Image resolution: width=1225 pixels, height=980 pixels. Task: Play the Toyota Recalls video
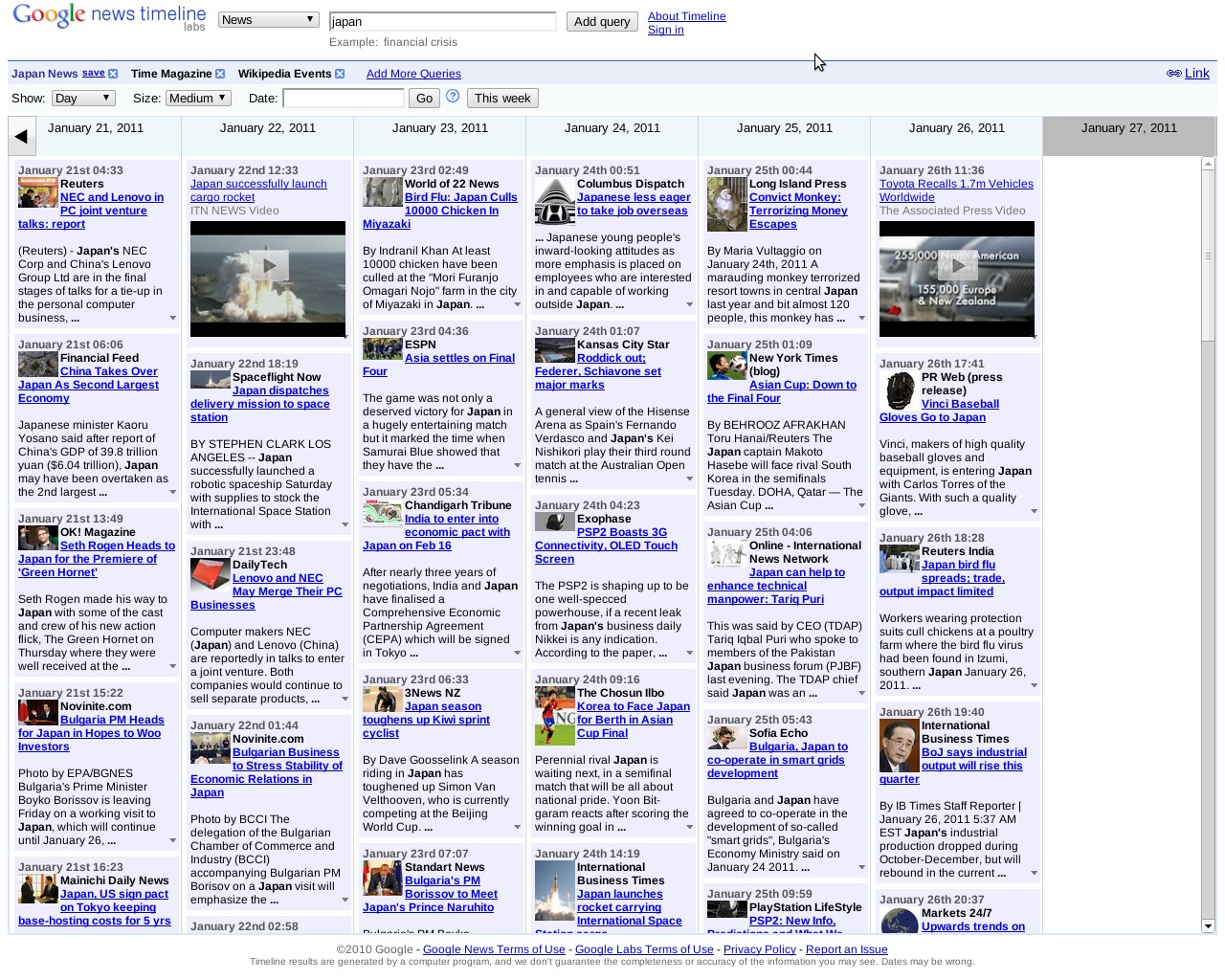point(957,265)
